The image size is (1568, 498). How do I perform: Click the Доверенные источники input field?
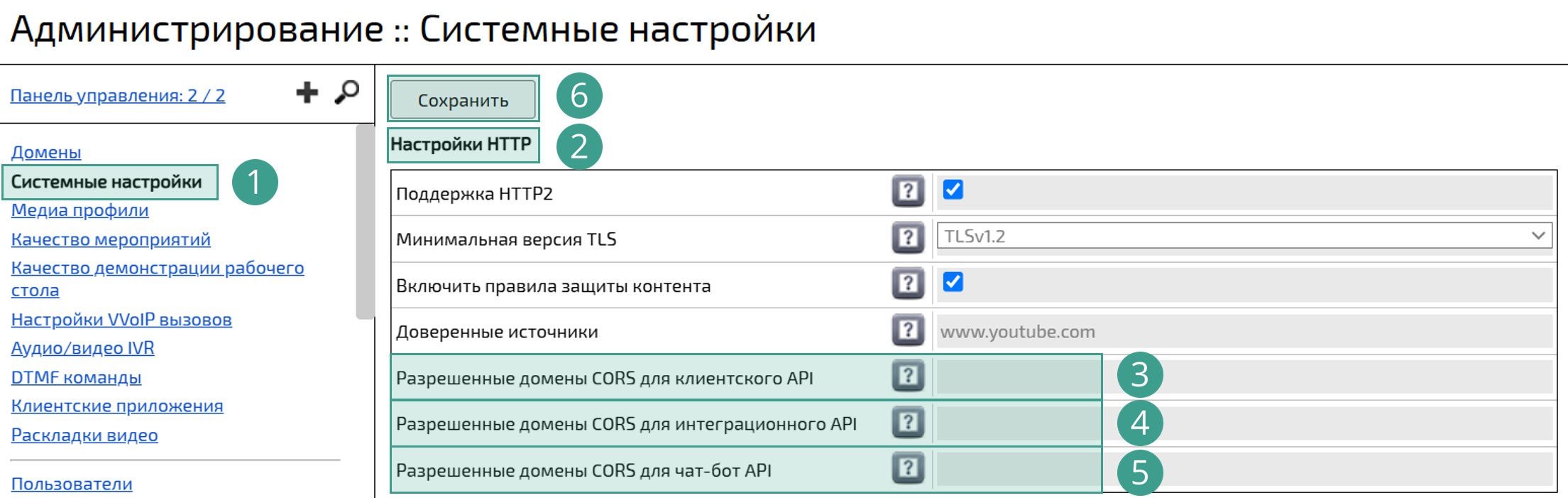[x=1244, y=331]
